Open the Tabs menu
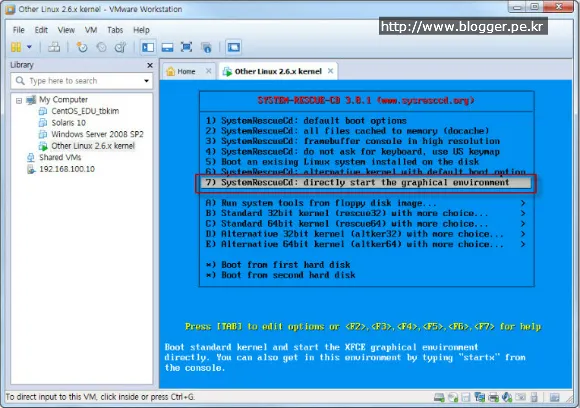This screenshot has width=580, height=408. coord(115,30)
